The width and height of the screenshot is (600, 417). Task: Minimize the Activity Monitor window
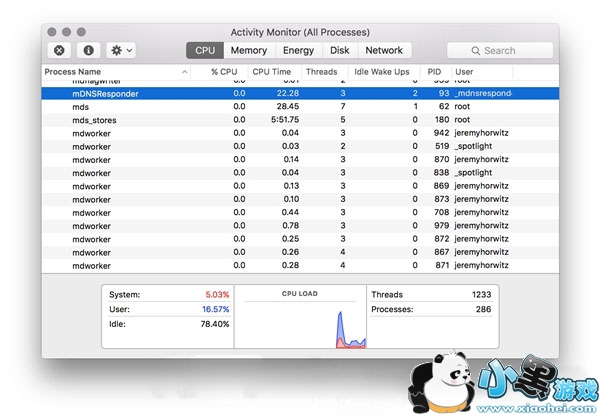coord(67,32)
